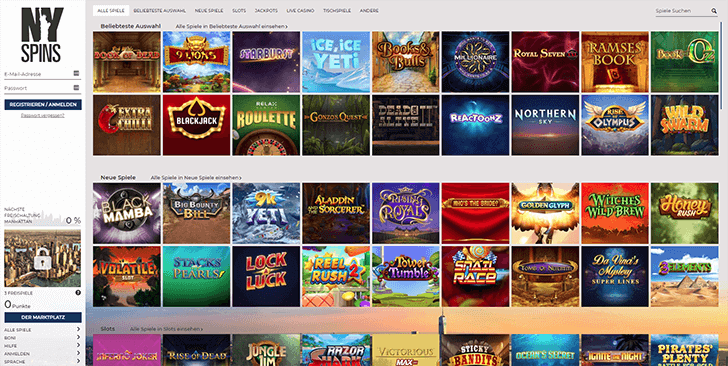The height and width of the screenshot is (366, 728).
Task: Launch the Reactoonz slot
Action: point(475,125)
